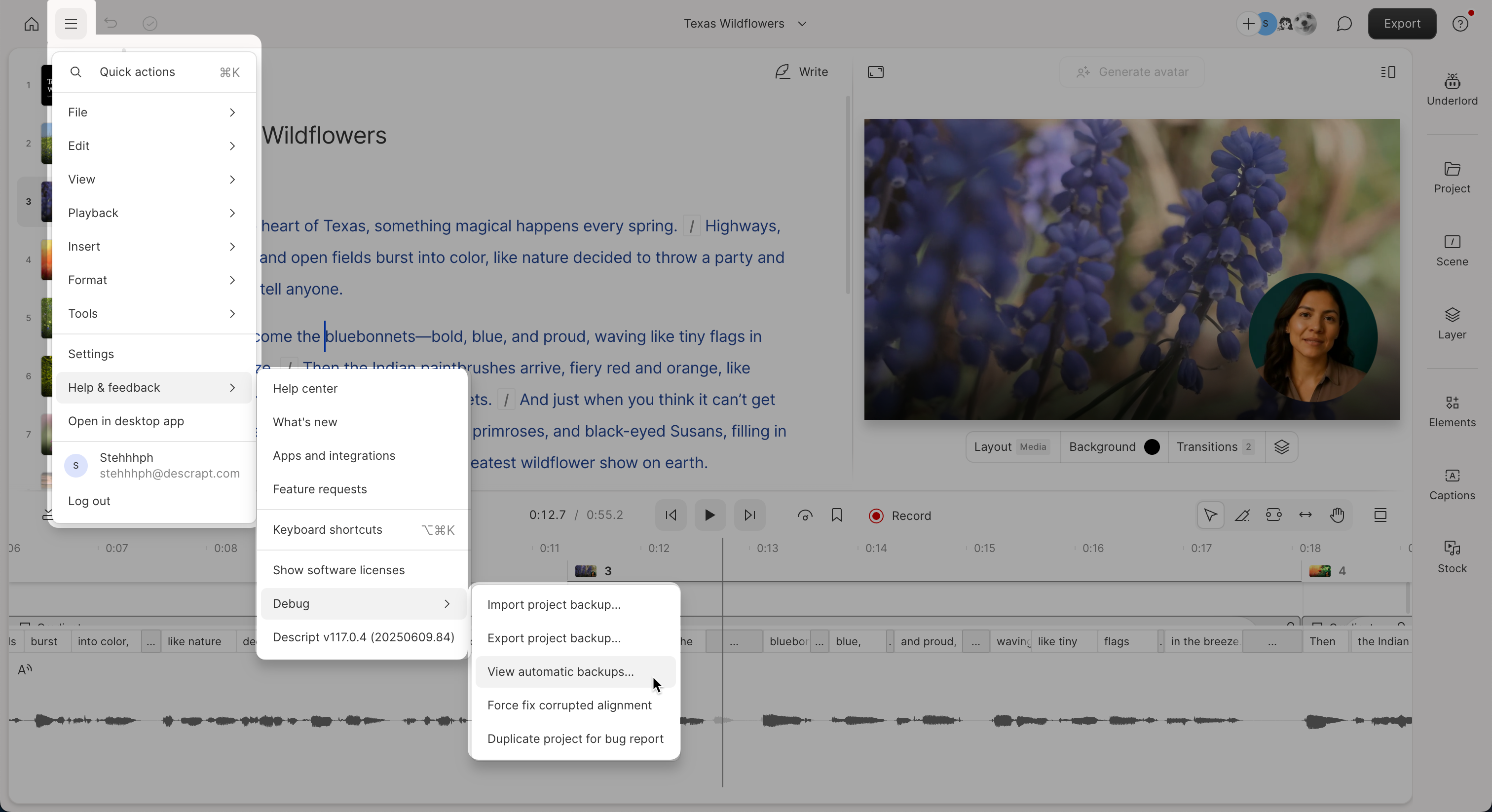Go to the home screen icon
The width and height of the screenshot is (1492, 812).
[x=31, y=24]
